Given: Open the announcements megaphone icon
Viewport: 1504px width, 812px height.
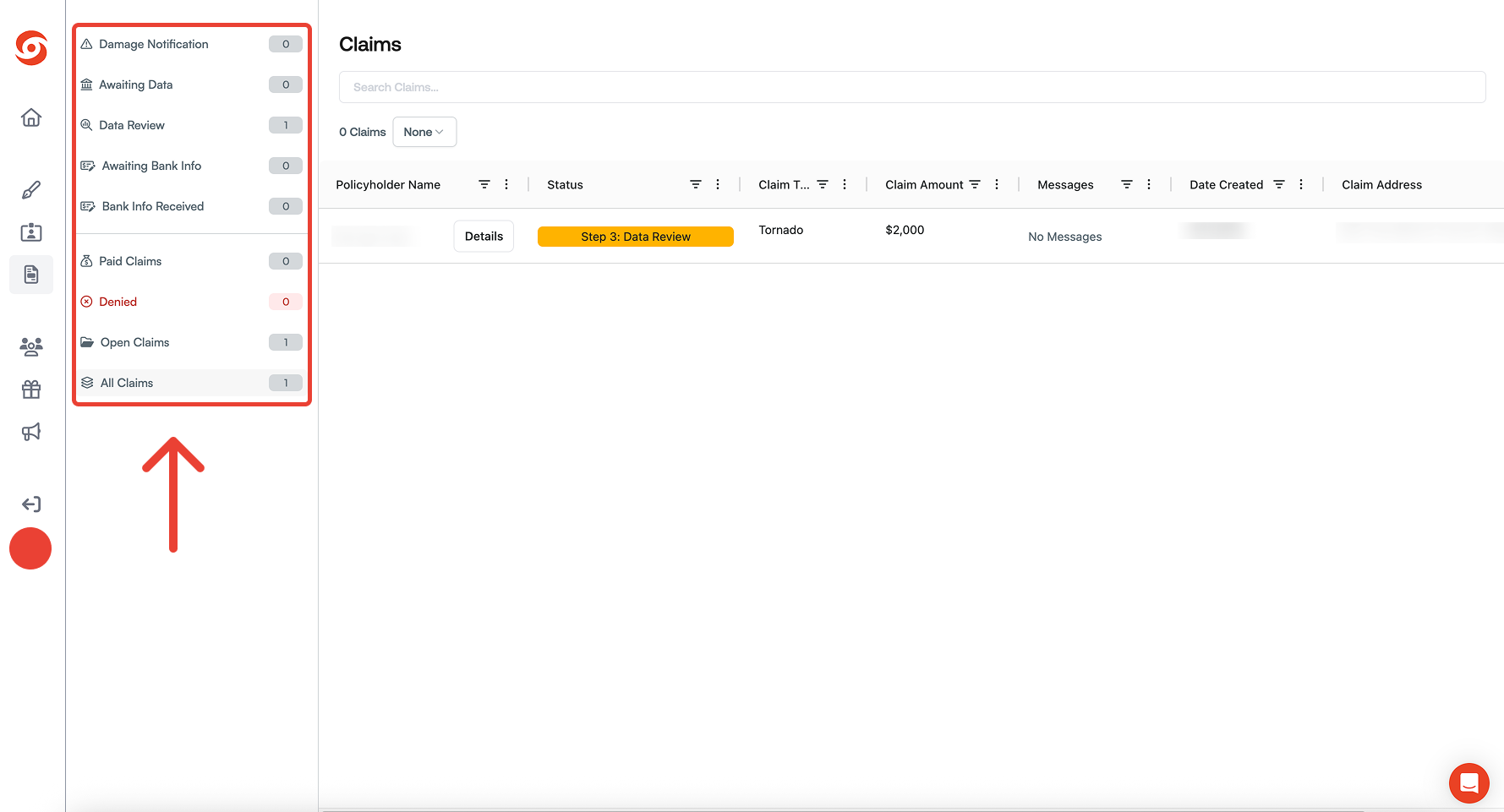Looking at the screenshot, I should coord(30,432).
